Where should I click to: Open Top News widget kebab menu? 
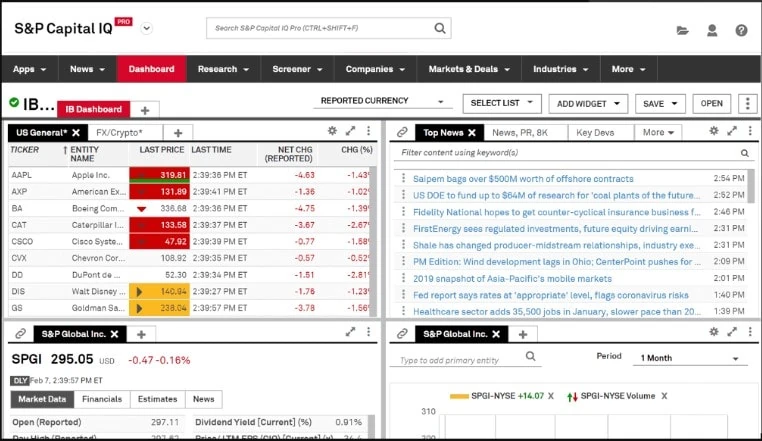(750, 130)
